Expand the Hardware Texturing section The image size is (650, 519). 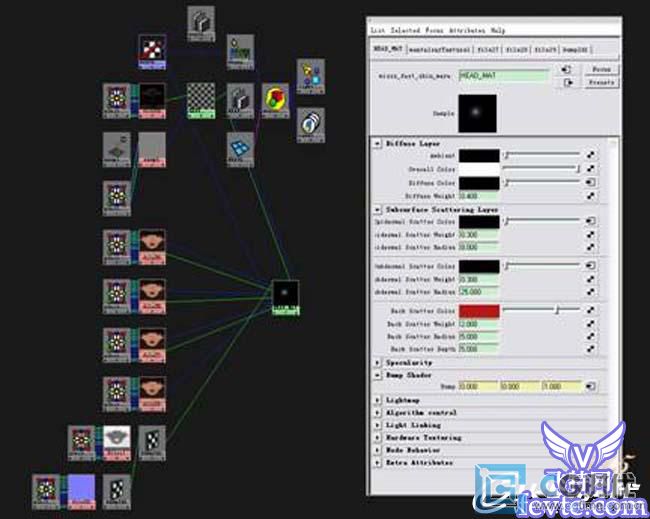(x=377, y=438)
